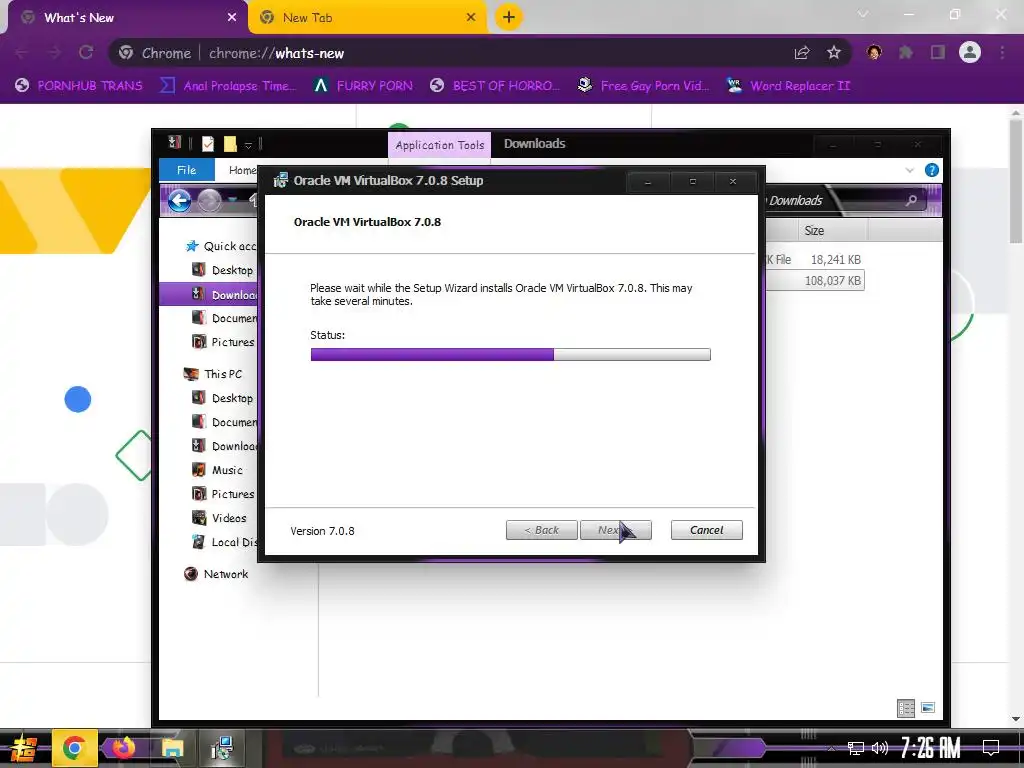
Task: Open Word Replacer II bookmark
Action: coord(788,86)
